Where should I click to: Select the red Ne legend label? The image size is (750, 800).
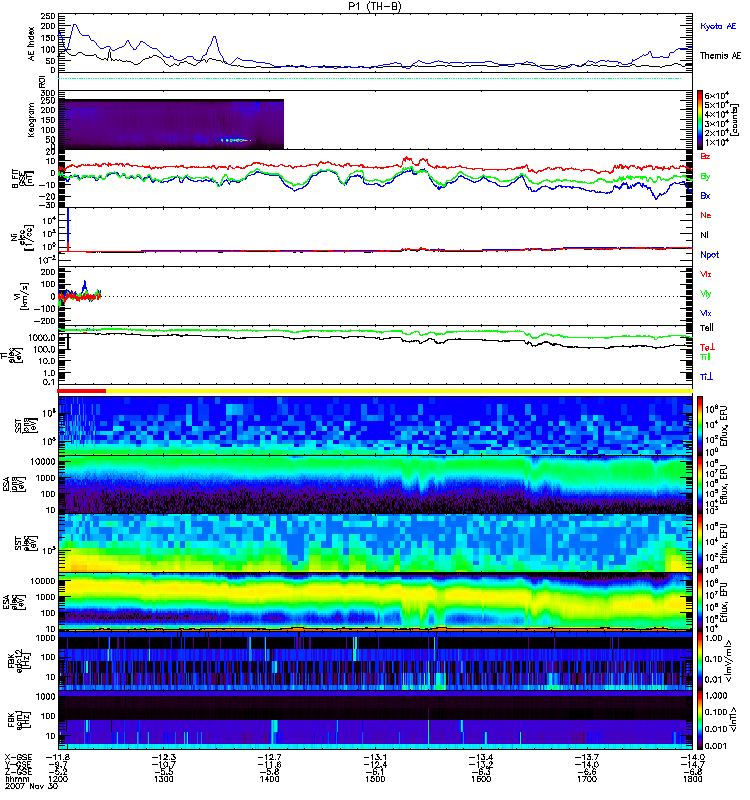tap(706, 215)
